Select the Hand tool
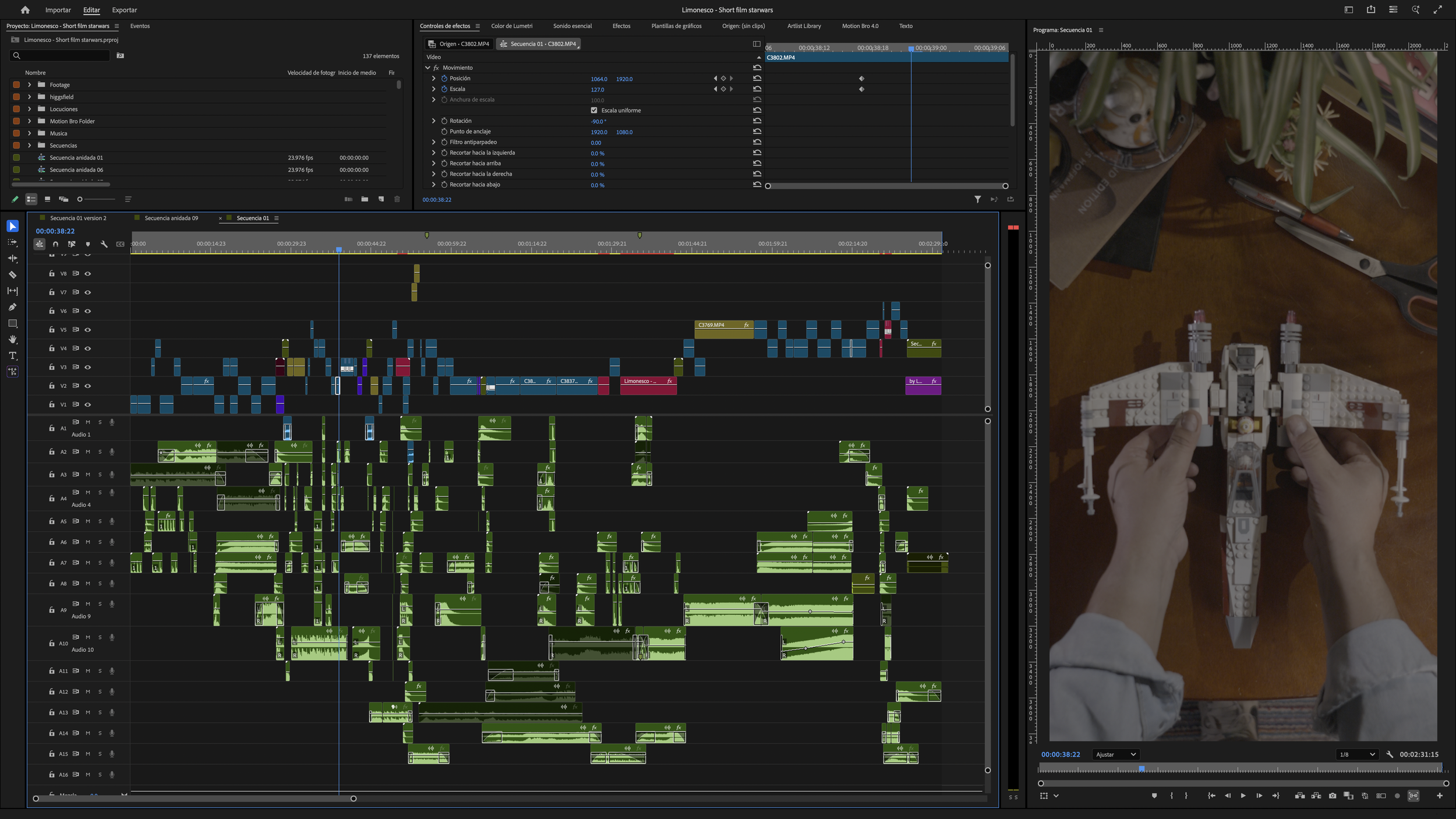Viewport: 1456px width, 819px height. click(x=12, y=340)
